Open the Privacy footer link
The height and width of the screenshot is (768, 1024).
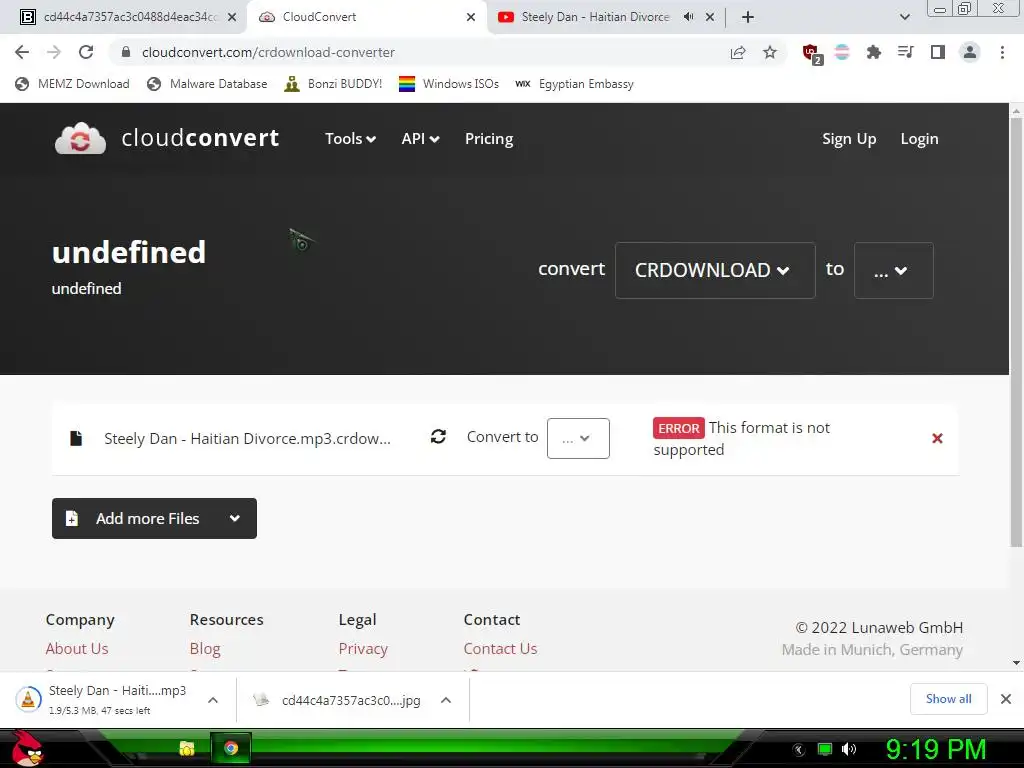tap(363, 648)
